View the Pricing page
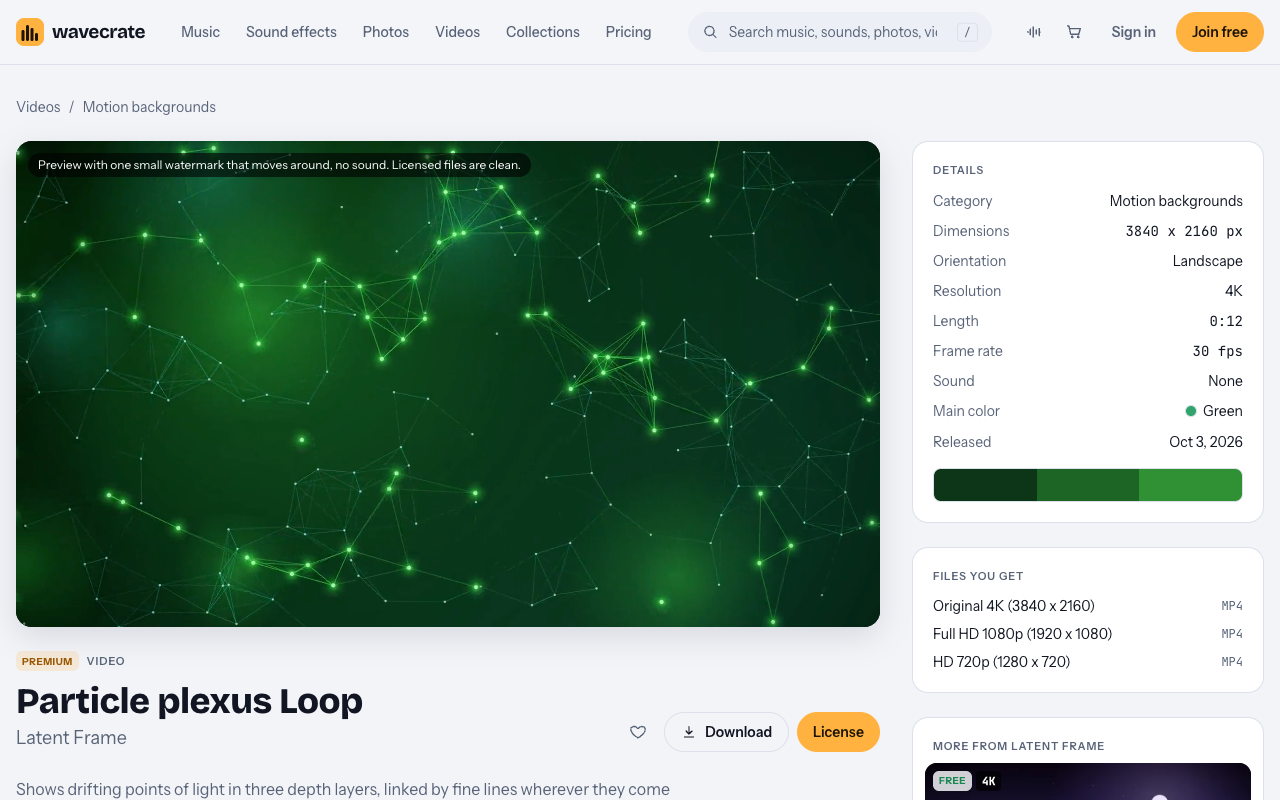Screen dimensions: 1280x800 pos(628,32)
